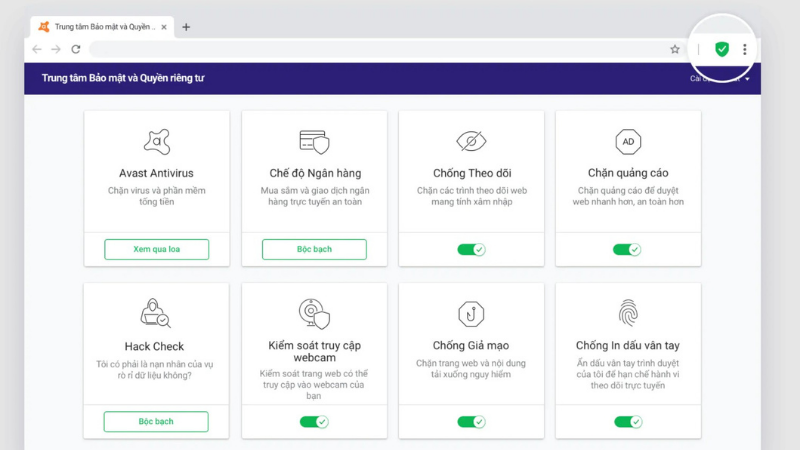Click the Hack Check hacker icon
The image size is (800, 450).
click(155, 313)
